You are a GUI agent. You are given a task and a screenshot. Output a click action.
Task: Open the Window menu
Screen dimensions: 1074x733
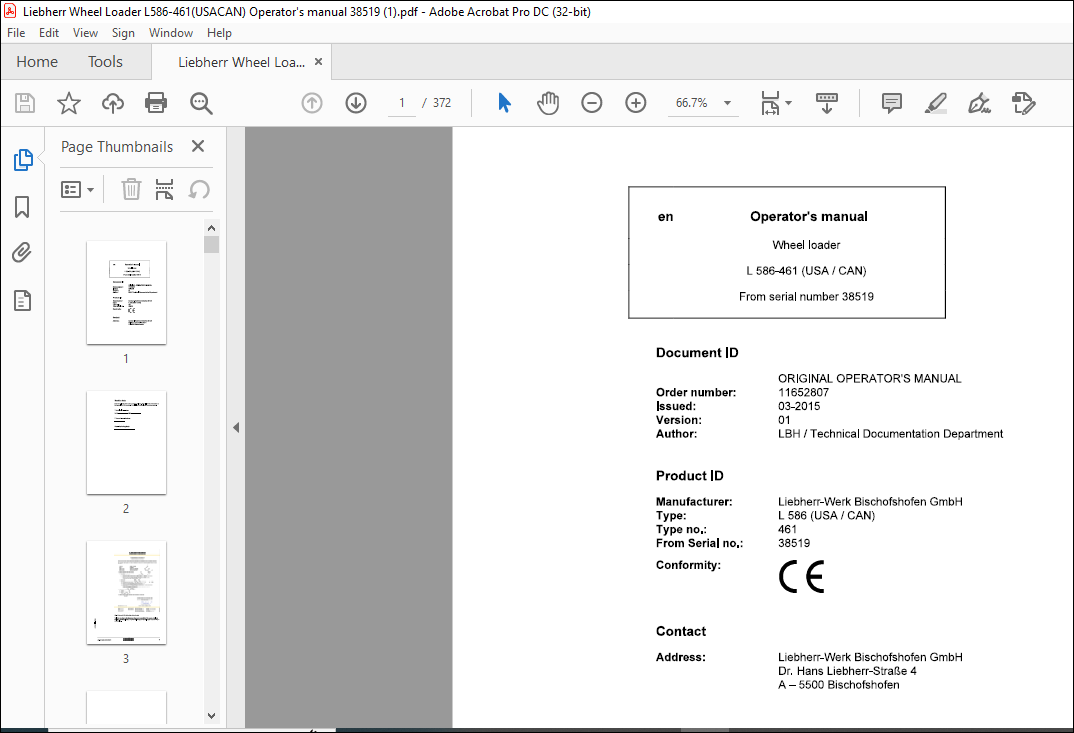tap(171, 33)
